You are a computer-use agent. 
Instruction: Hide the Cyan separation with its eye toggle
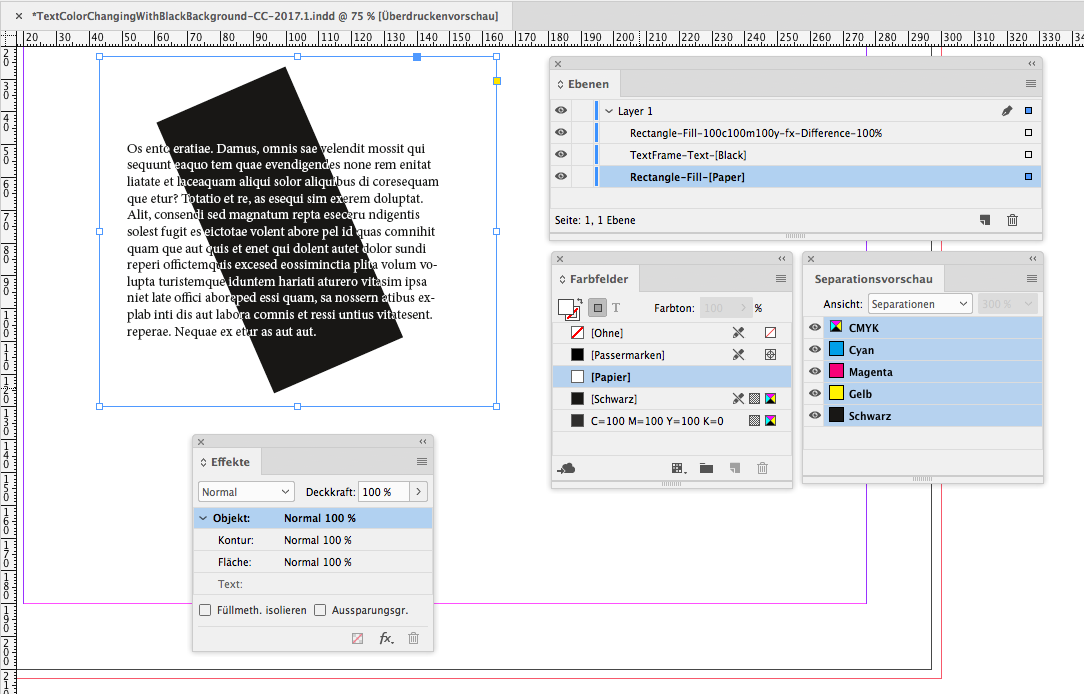tap(814, 349)
